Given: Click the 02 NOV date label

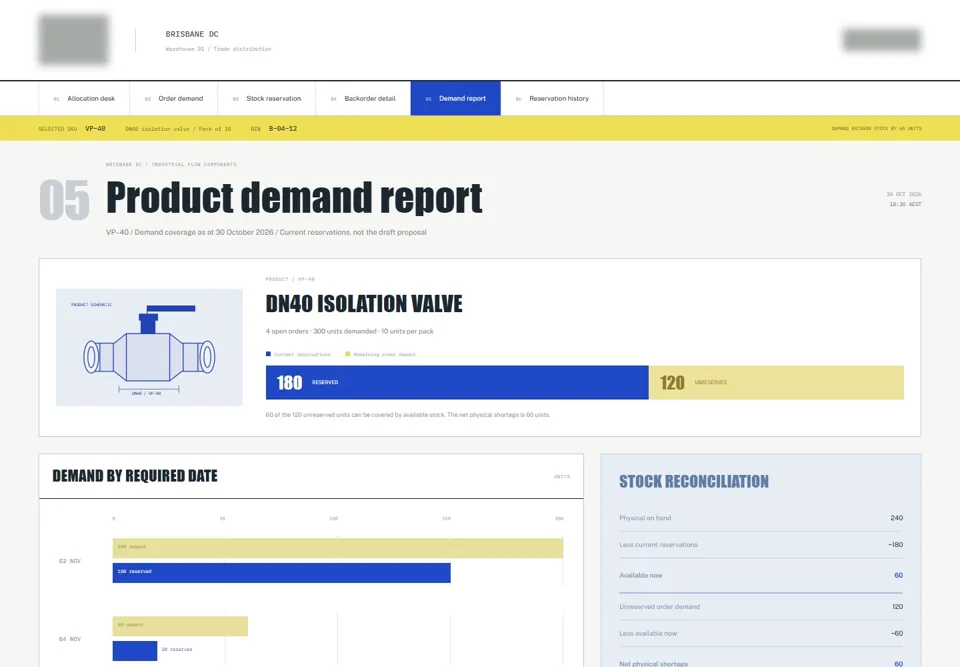Looking at the screenshot, I should (70, 561).
